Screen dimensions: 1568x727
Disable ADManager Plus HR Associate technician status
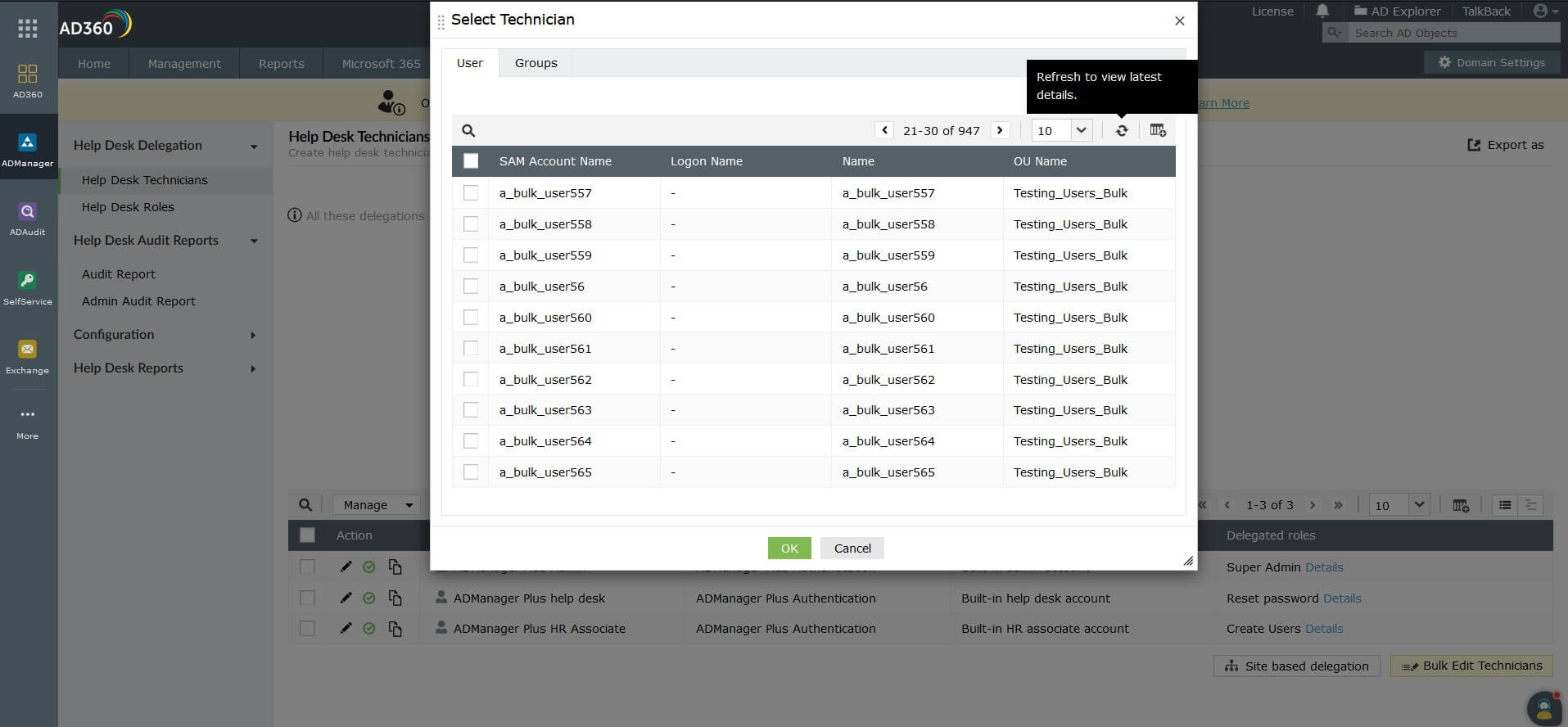coord(369,629)
